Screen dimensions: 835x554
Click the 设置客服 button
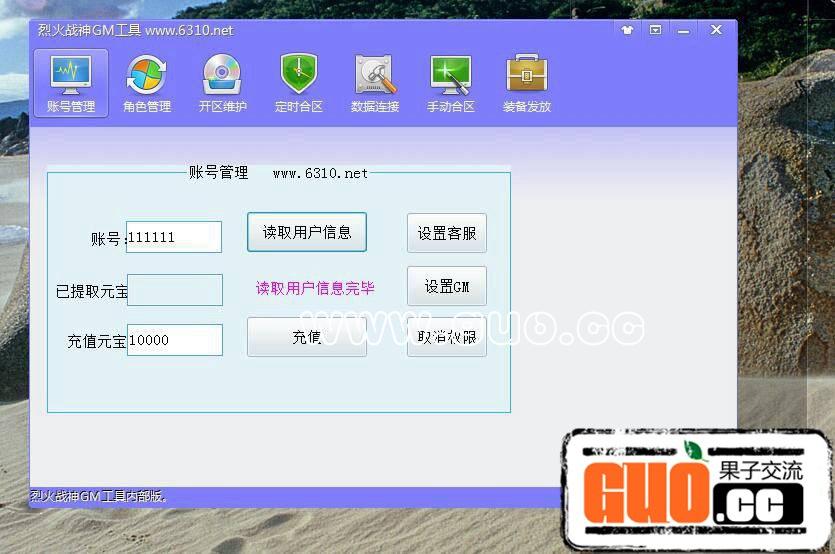[x=447, y=233]
